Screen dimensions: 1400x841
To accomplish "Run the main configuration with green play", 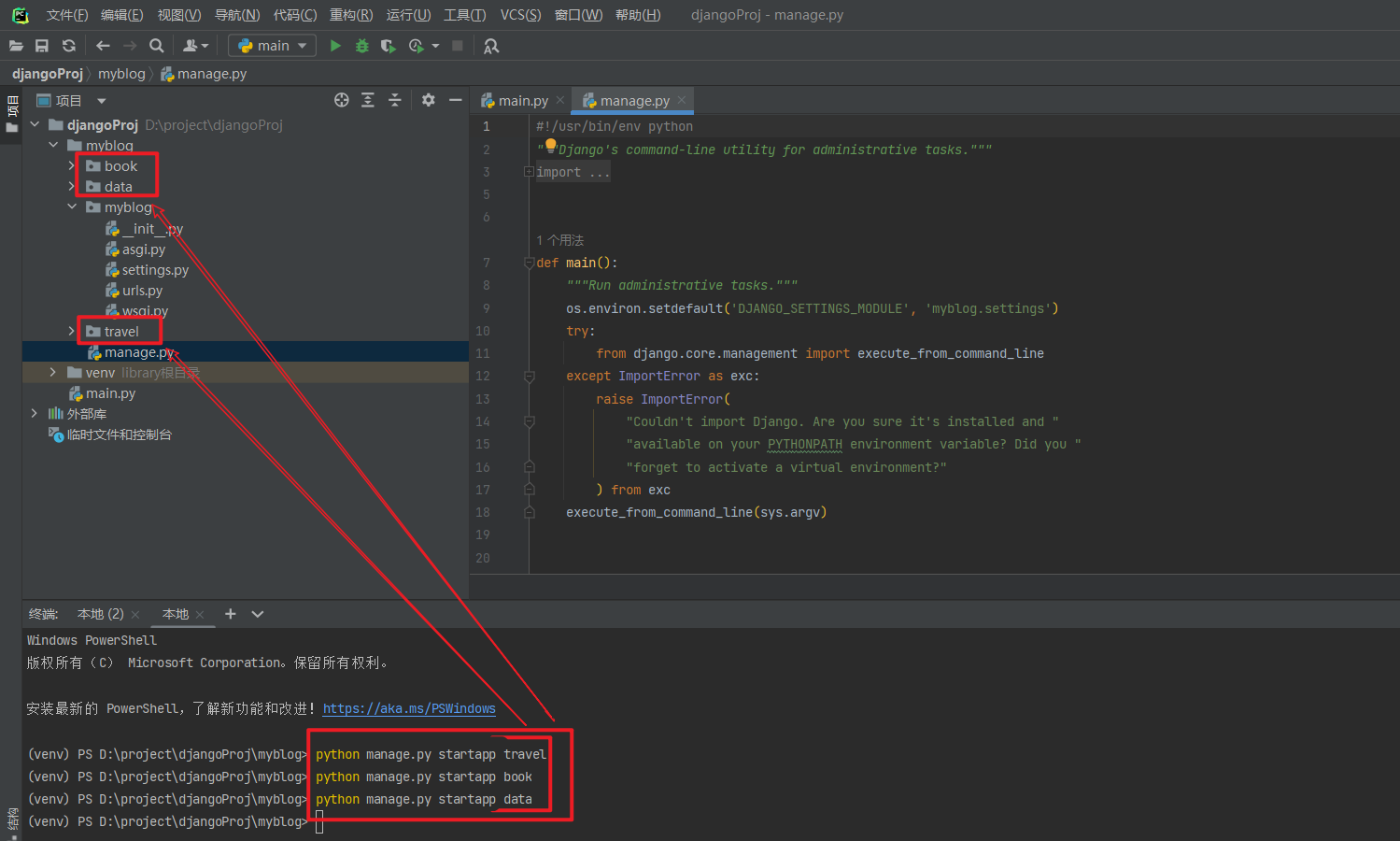I will coord(335,46).
